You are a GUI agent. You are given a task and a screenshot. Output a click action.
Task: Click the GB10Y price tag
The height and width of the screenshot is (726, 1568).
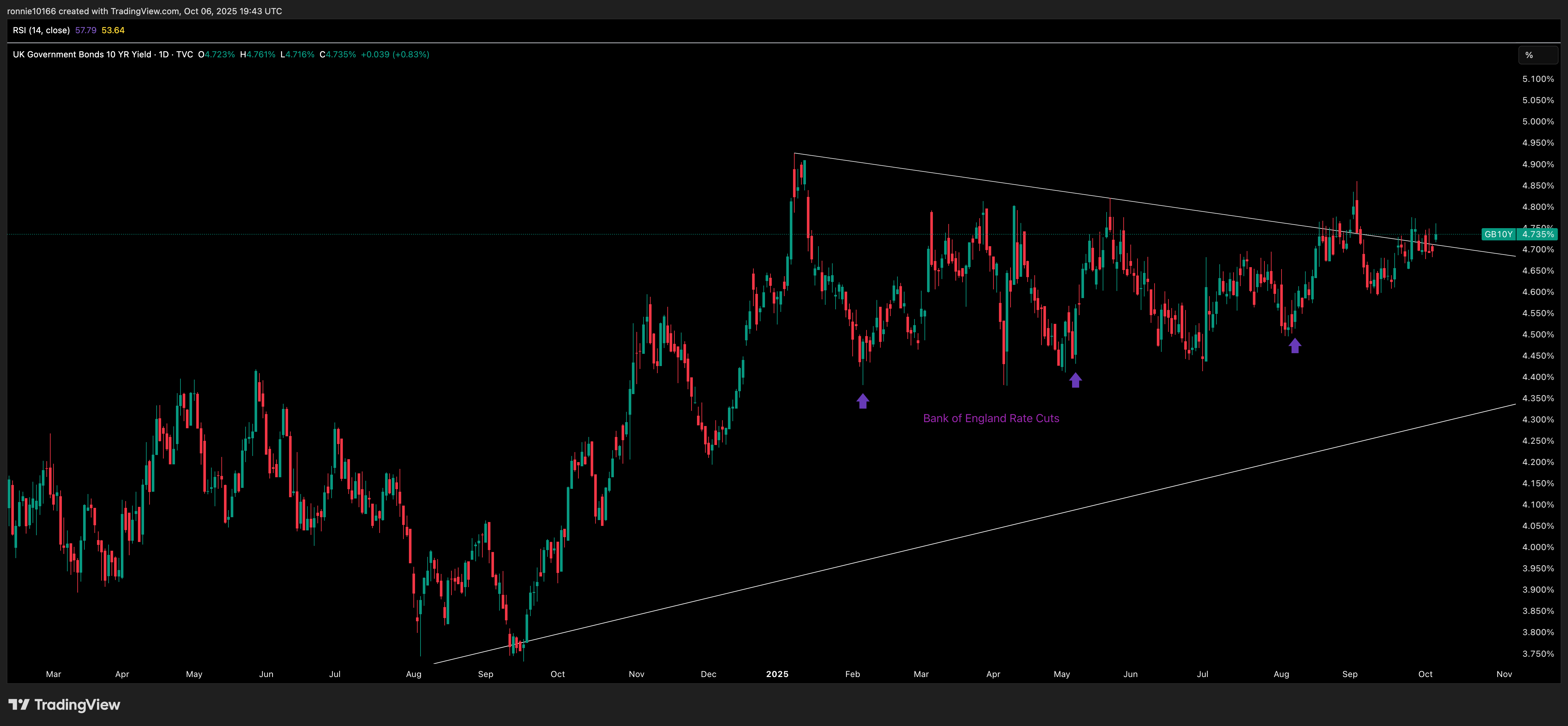[x=1498, y=234]
